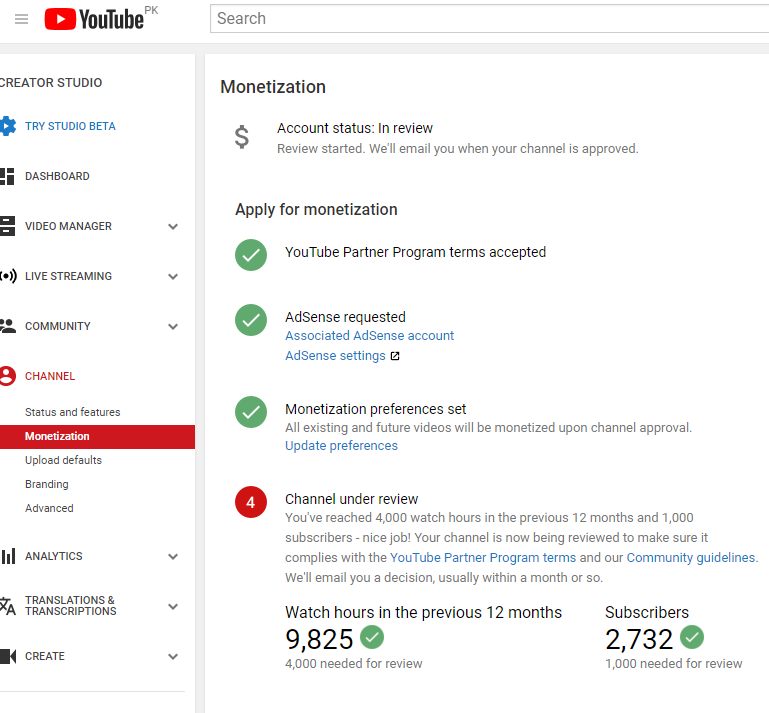Click the red step 4 circle
Image resolution: width=769 pixels, height=713 pixels.
(x=251, y=502)
